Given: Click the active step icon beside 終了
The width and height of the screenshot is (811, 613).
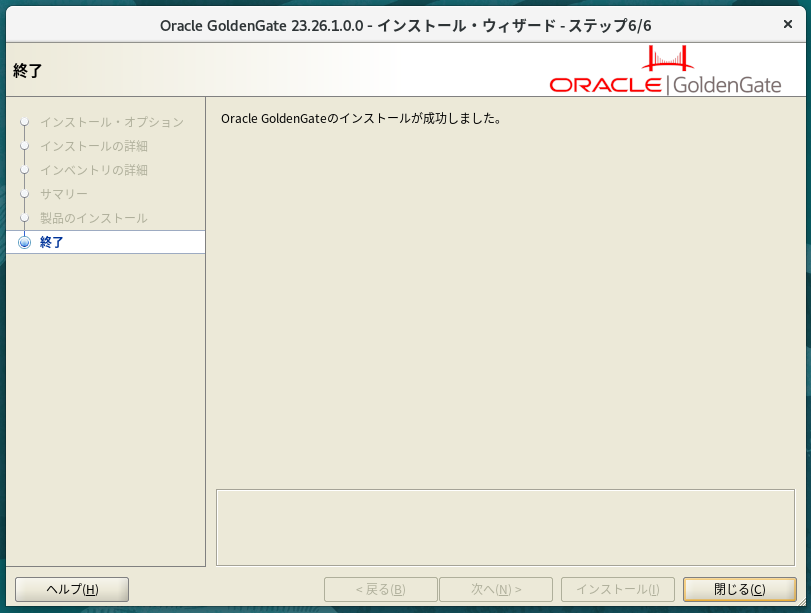Looking at the screenshot, I should click(x=25, y=242).
